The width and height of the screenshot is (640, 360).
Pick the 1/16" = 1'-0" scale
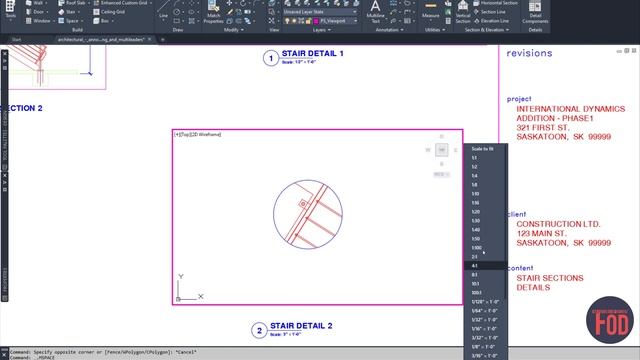pos(485,329)
